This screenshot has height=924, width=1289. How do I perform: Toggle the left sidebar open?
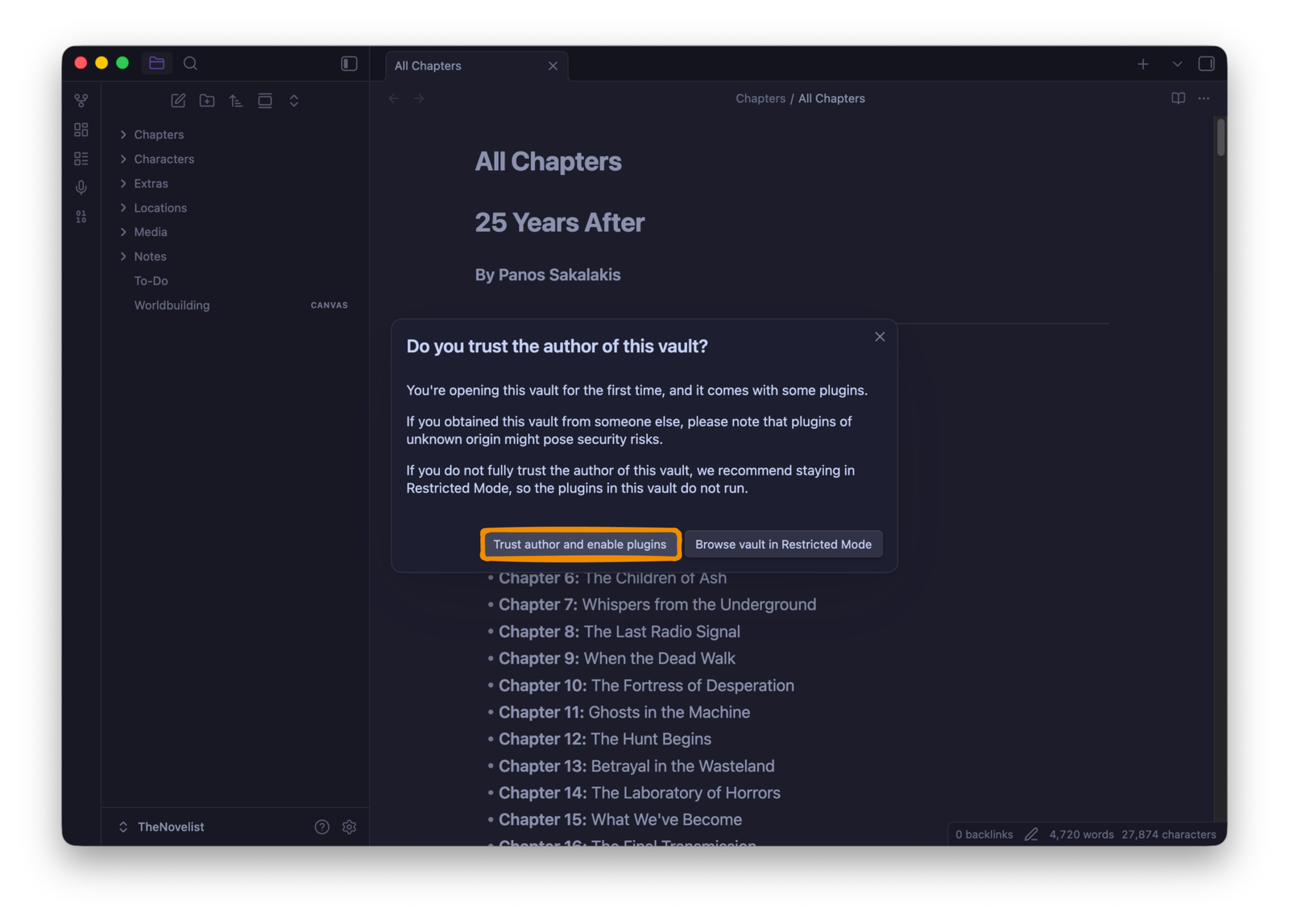349,63
